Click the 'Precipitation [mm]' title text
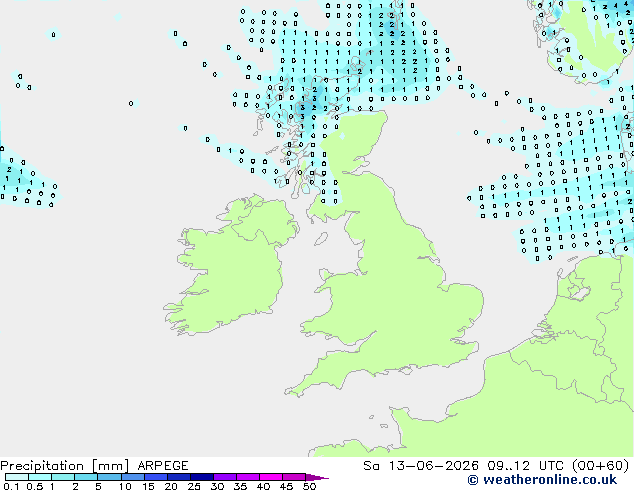This screenshot has width=634, height=490. tap(65, 466)
